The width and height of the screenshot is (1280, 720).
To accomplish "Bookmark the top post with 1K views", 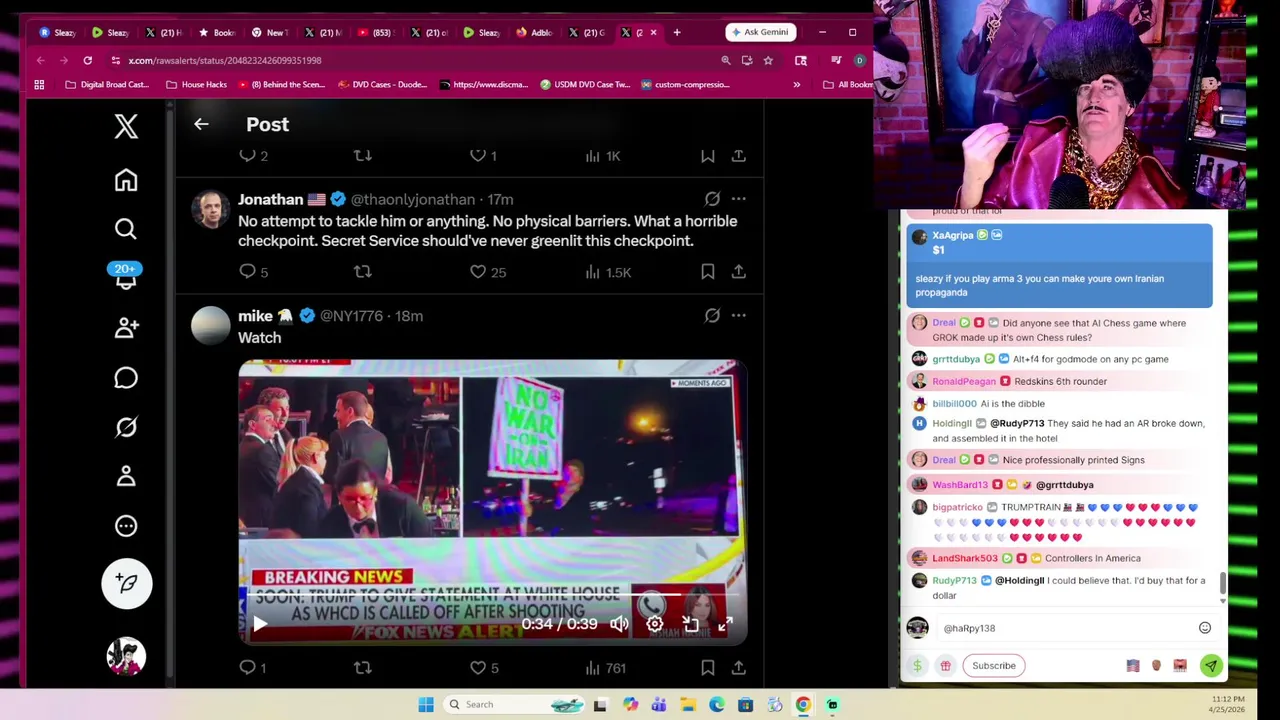I will pos(708,156).
